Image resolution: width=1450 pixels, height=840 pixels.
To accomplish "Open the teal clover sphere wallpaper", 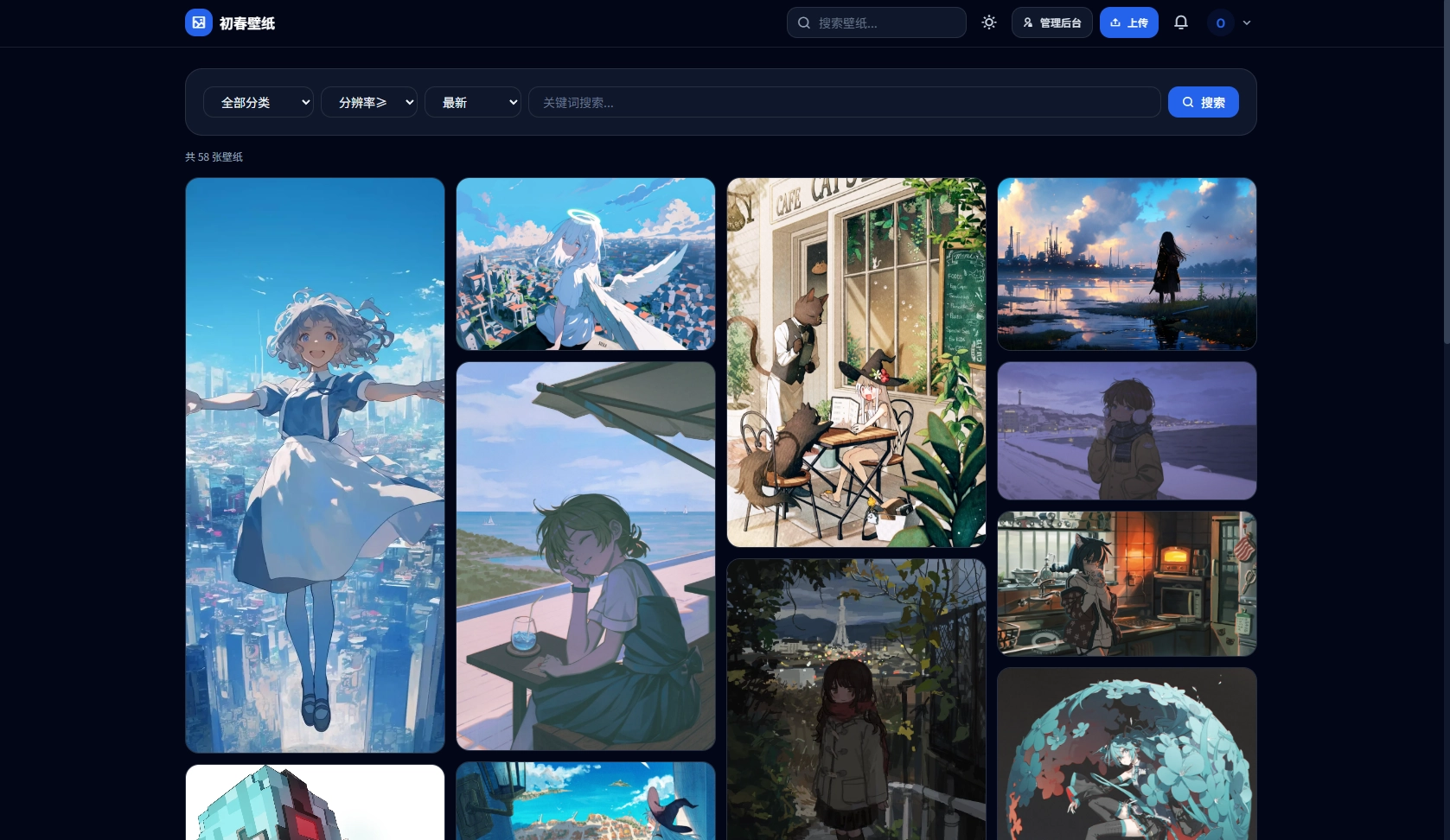I will (1127, 754).
